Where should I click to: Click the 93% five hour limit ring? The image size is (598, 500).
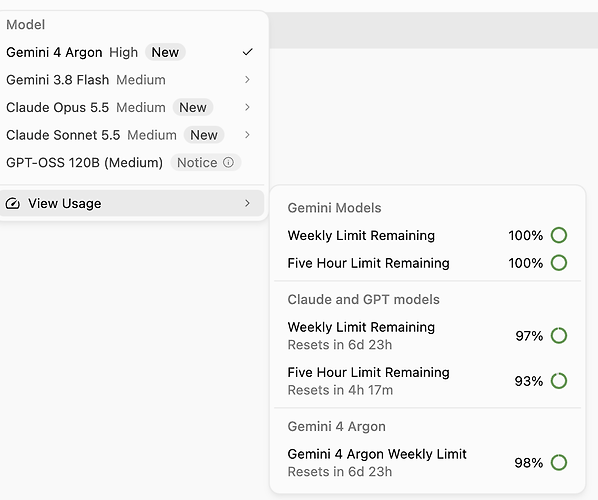click(559, 381)
